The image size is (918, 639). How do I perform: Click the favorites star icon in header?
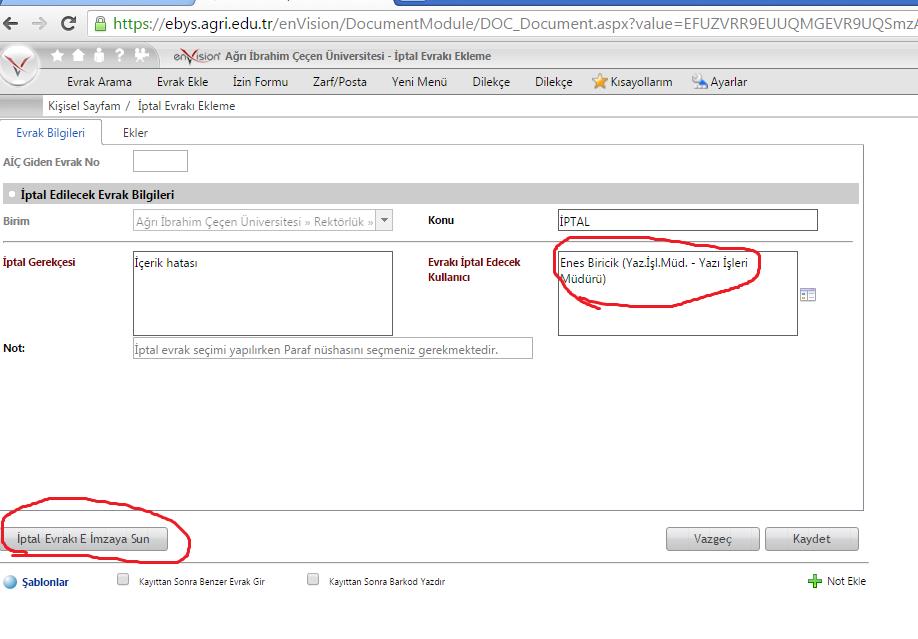click(58, 56)
